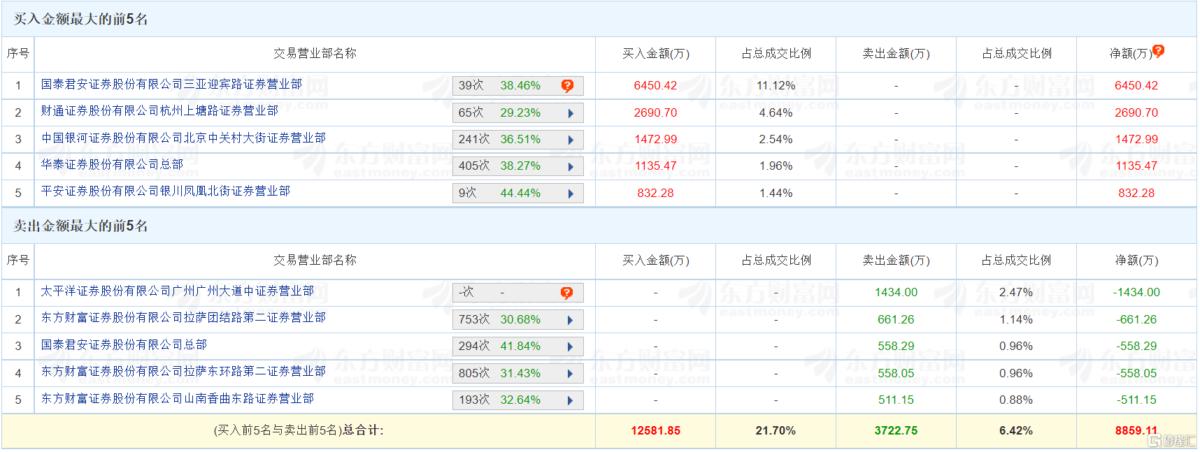Screen dimensions: 1200x452
Task: Click net amount -661.26 cell
Action: [x=1137, y=319]
